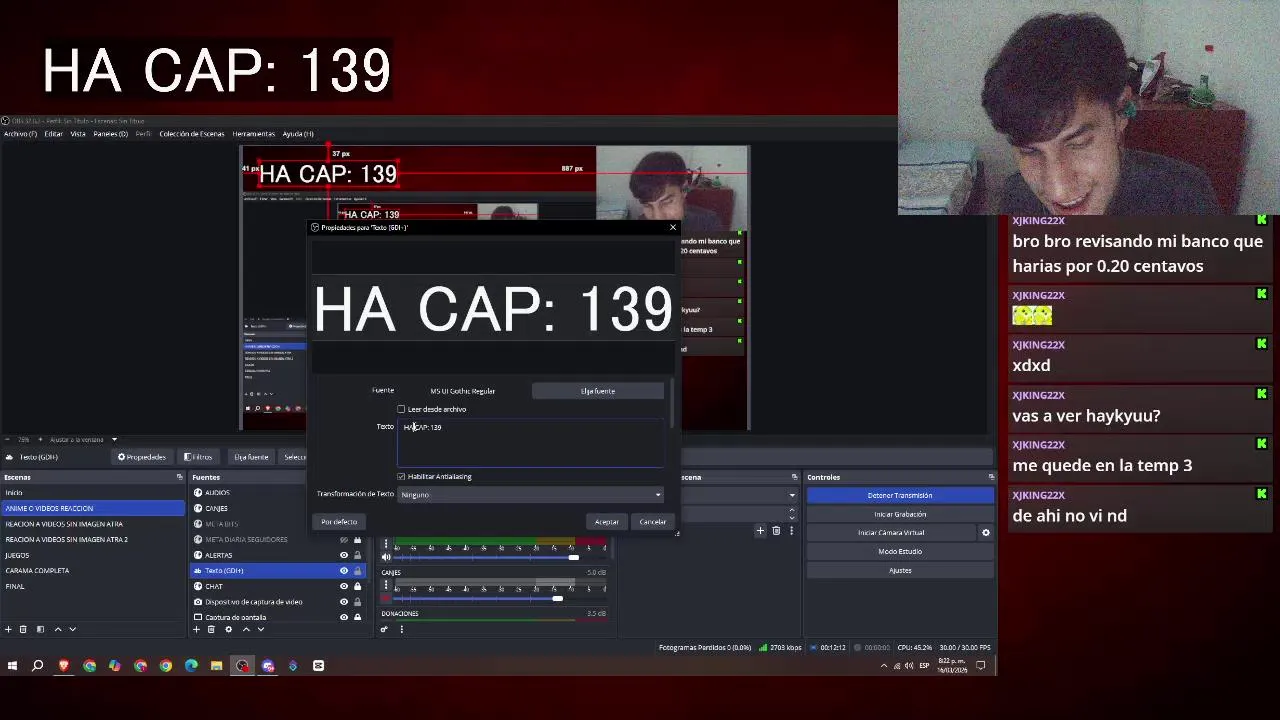Click 'Modo Estudio' button
Screen dimensions: 1280x720
[900, 552]
